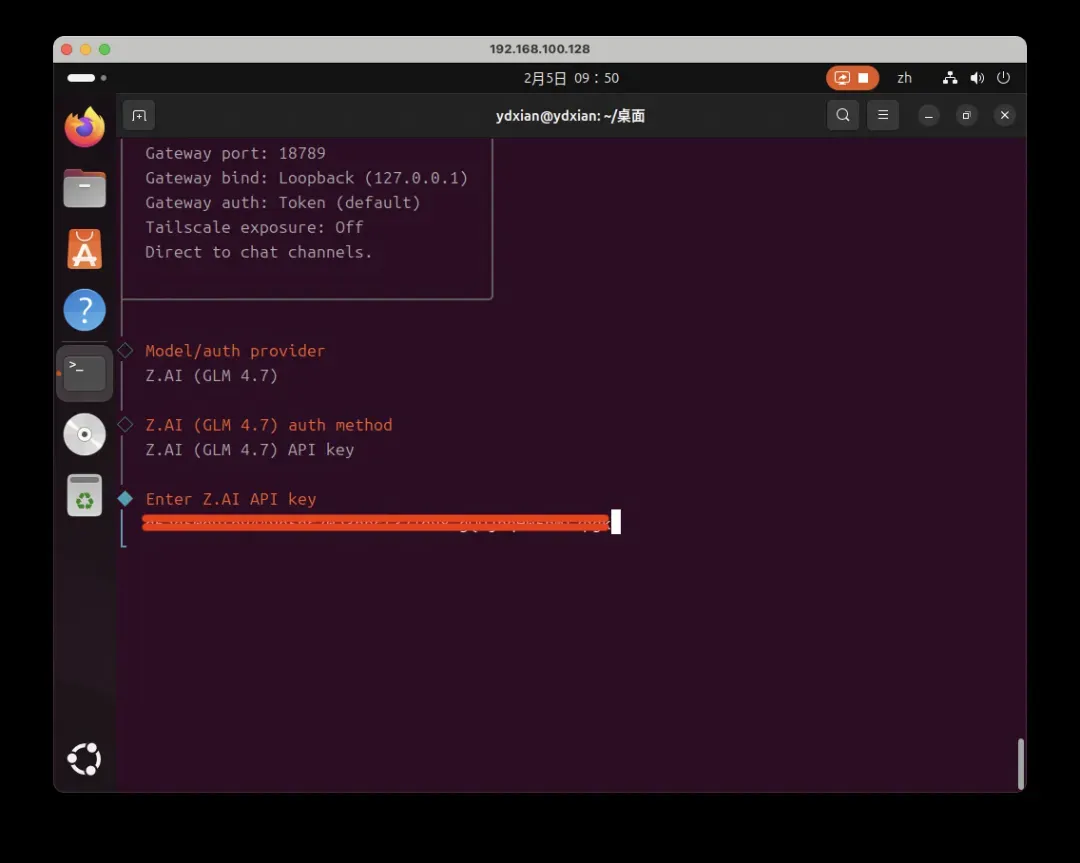Click the network status icon
Viewport: 1080px width, 863px height.
click(950, 78)
